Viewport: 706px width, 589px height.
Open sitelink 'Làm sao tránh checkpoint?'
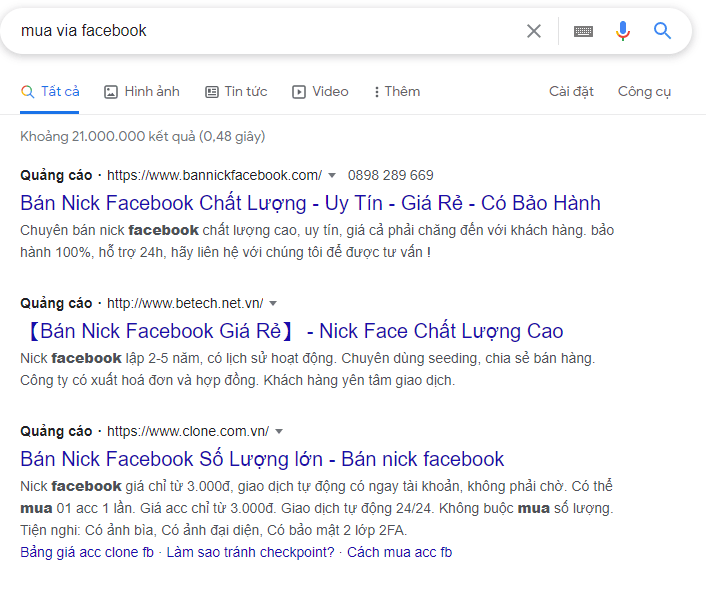[x=250, y=552]
